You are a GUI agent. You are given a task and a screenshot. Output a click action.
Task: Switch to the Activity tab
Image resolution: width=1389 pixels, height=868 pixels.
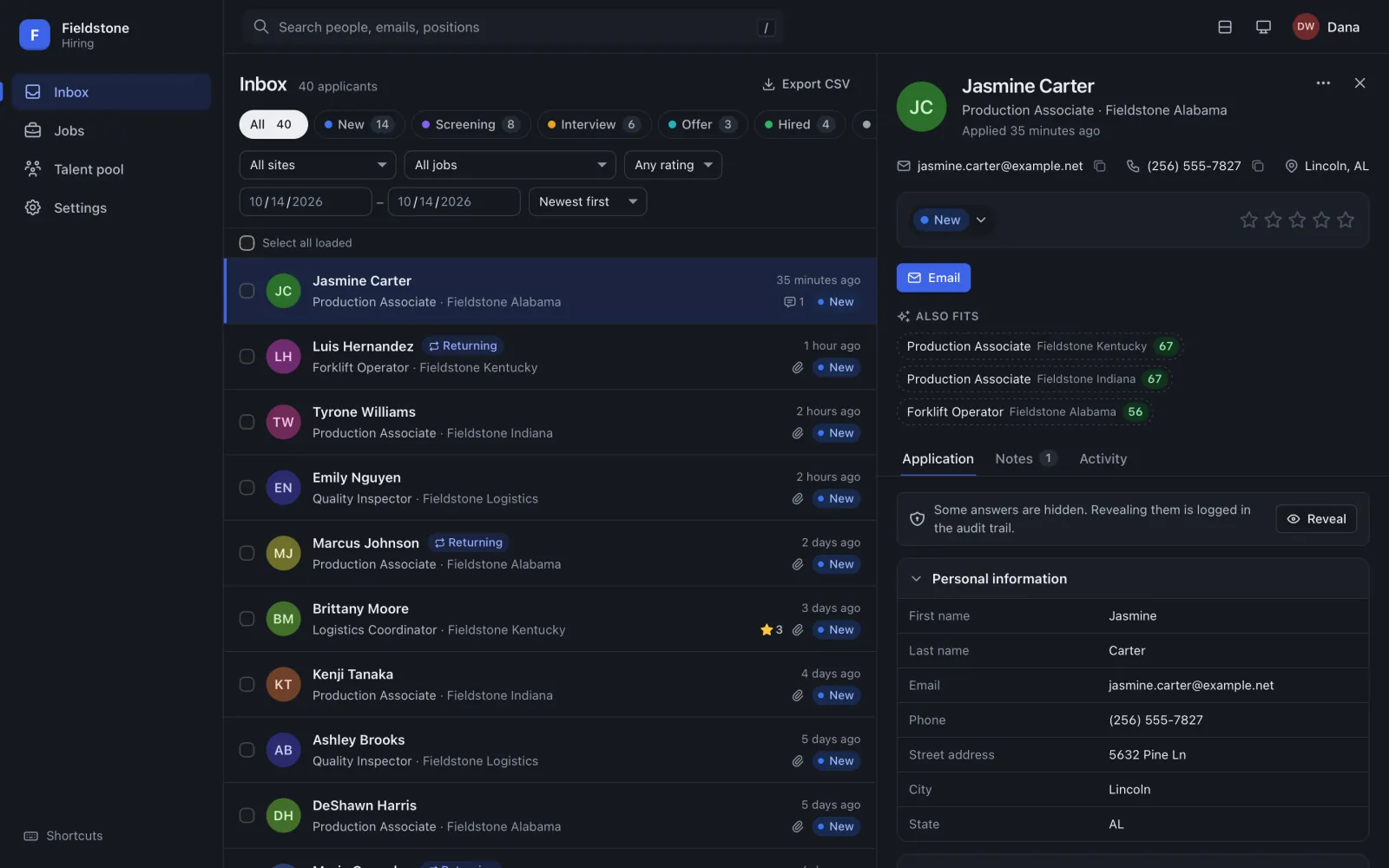[1103, 458]
